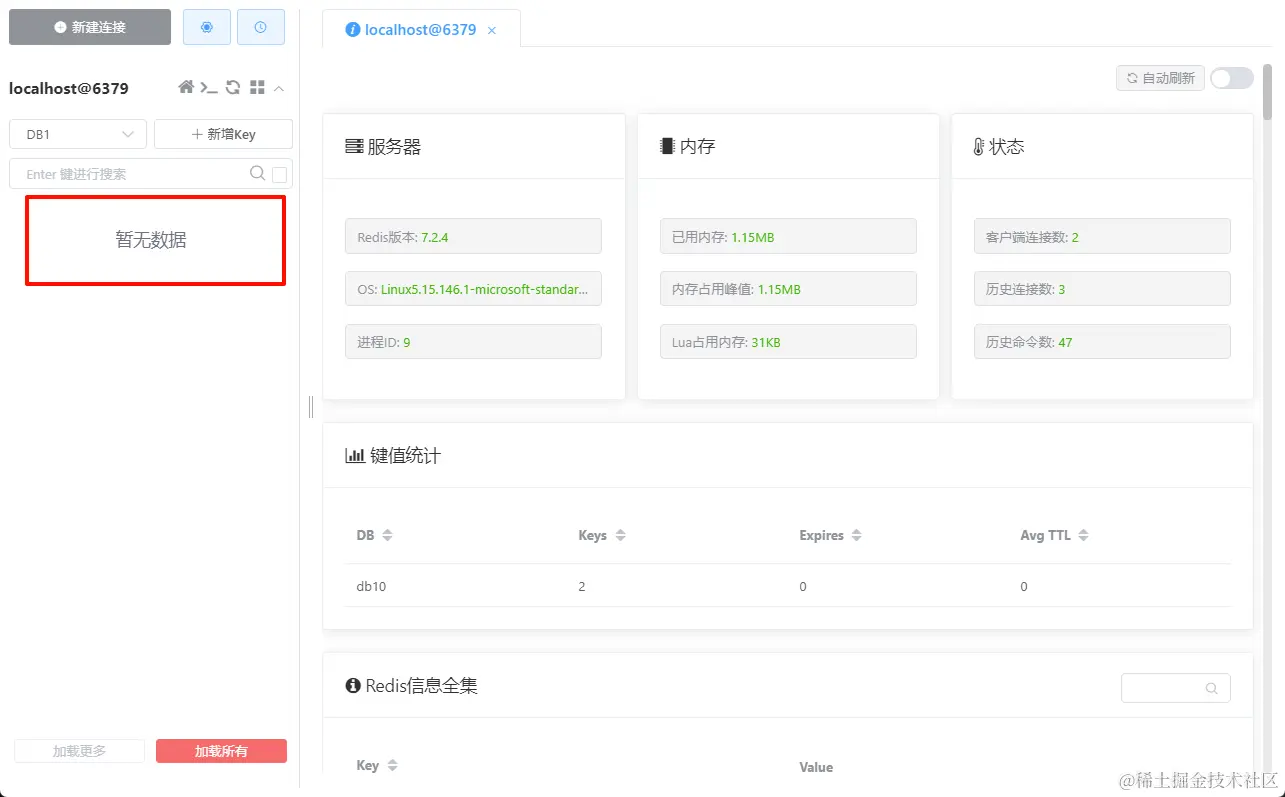Click the 已用内存: 1.15MB field

[x=788, y=237]
